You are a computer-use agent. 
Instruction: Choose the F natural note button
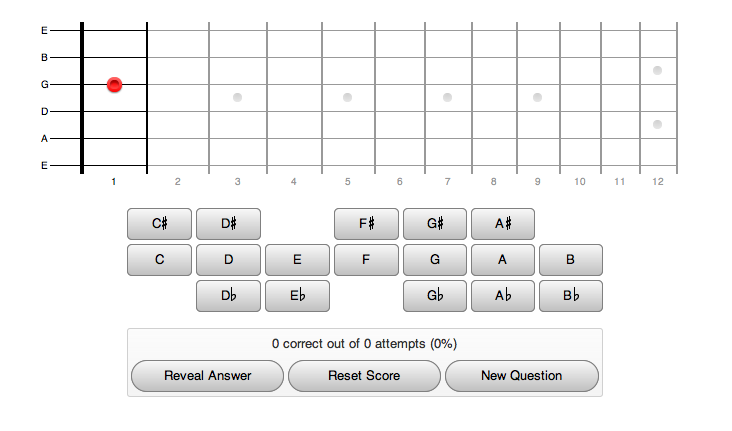[366, 260]
